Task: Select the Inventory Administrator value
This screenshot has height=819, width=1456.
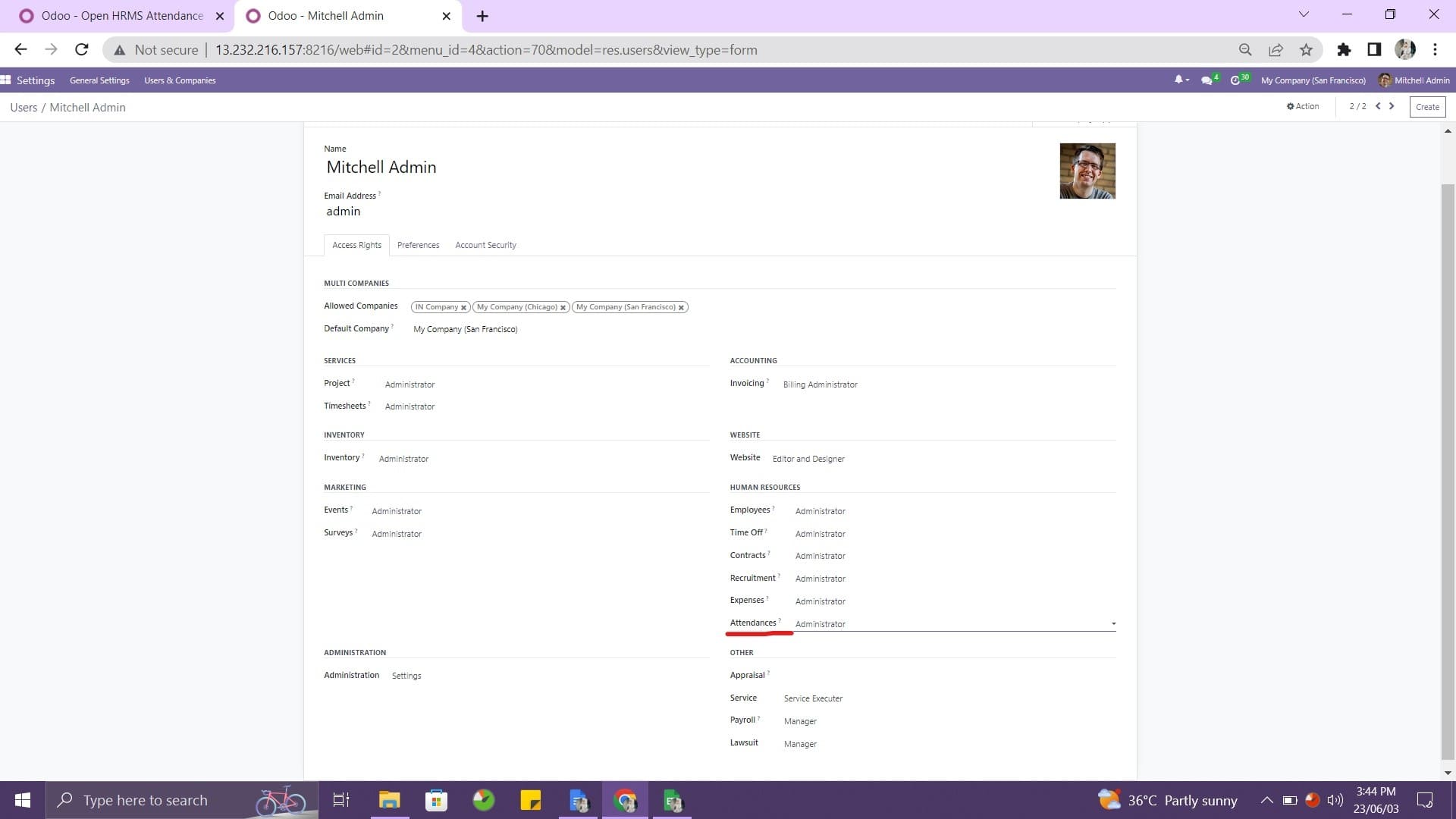Action: point(403,459)
